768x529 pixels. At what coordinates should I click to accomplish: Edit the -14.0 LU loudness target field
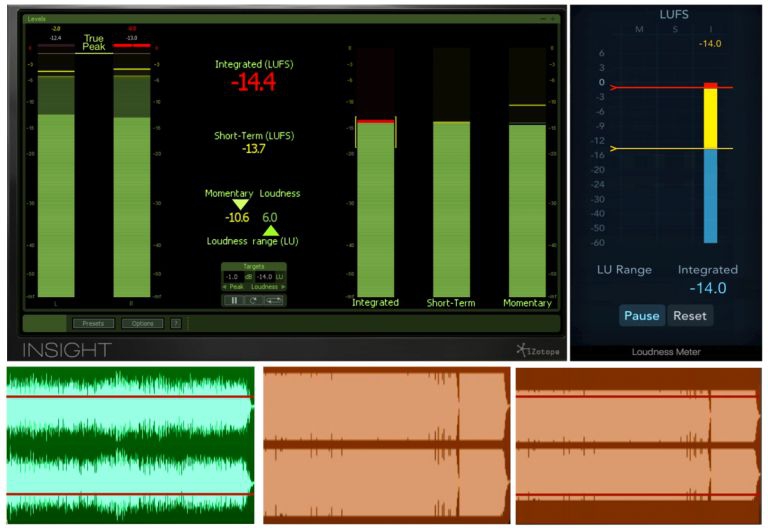pyautogui.click(x=264, y=277)
